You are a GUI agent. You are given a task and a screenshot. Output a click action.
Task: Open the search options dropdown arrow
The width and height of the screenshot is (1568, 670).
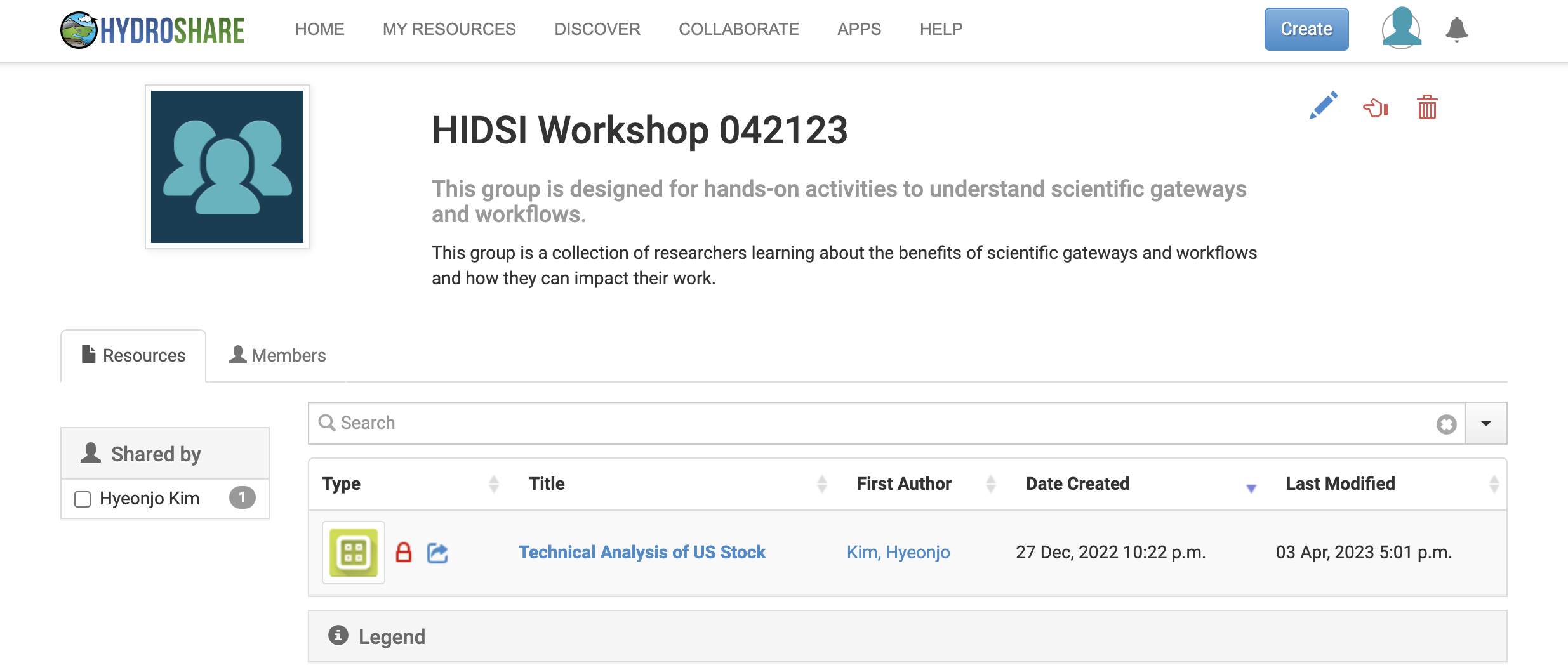pos(1486,424)
